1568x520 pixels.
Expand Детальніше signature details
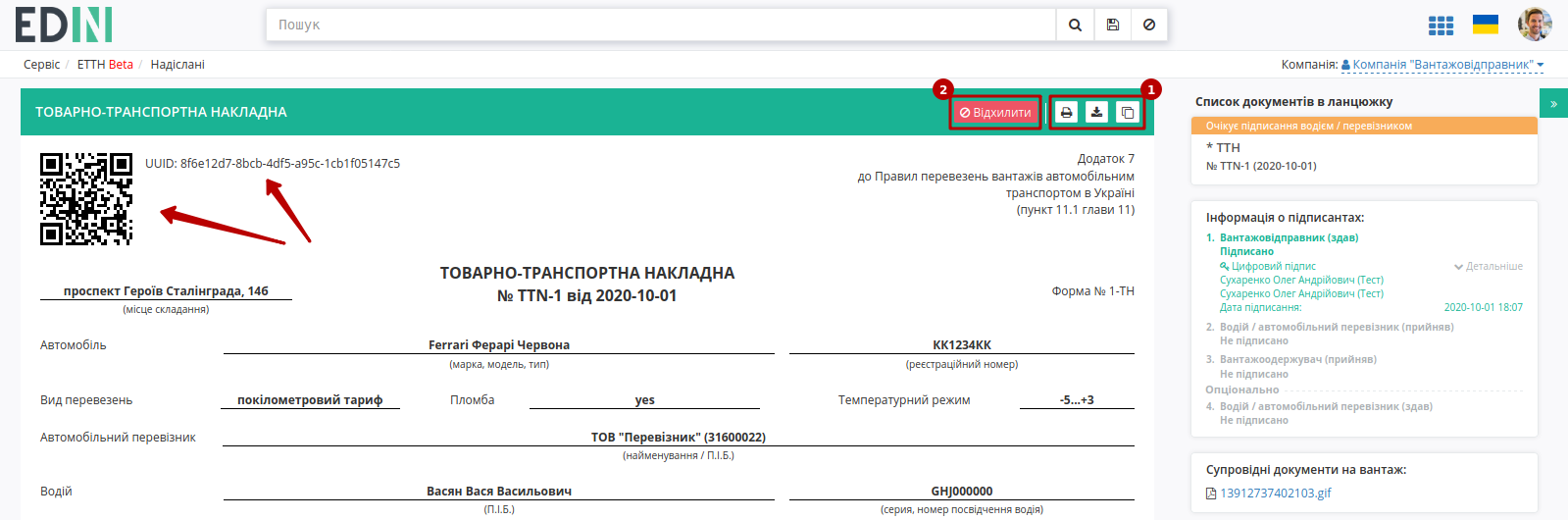click(x=1489, y=266)
